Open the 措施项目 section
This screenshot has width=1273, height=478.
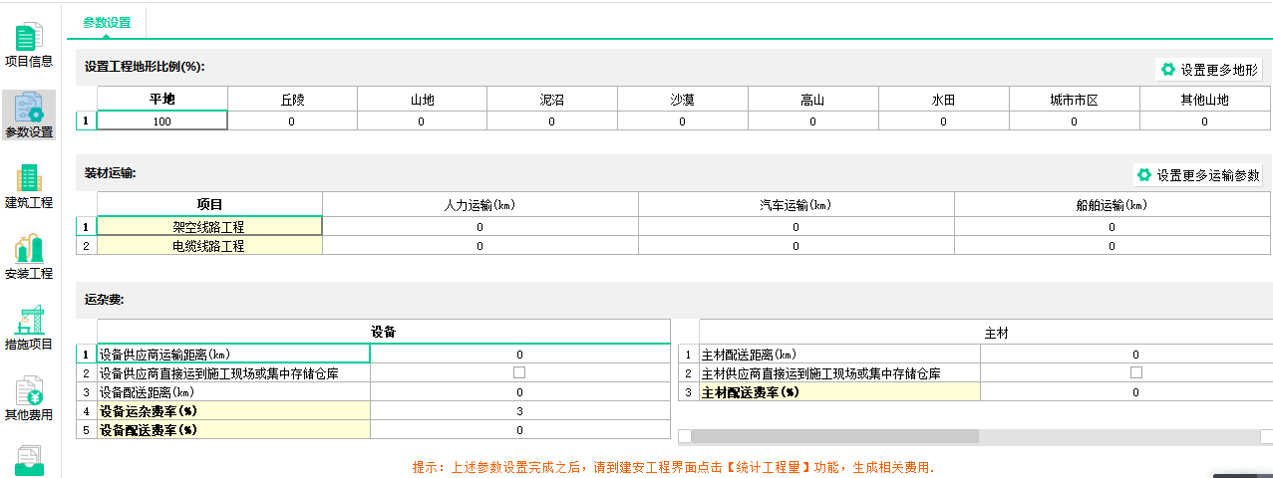(x=29, y=328)
